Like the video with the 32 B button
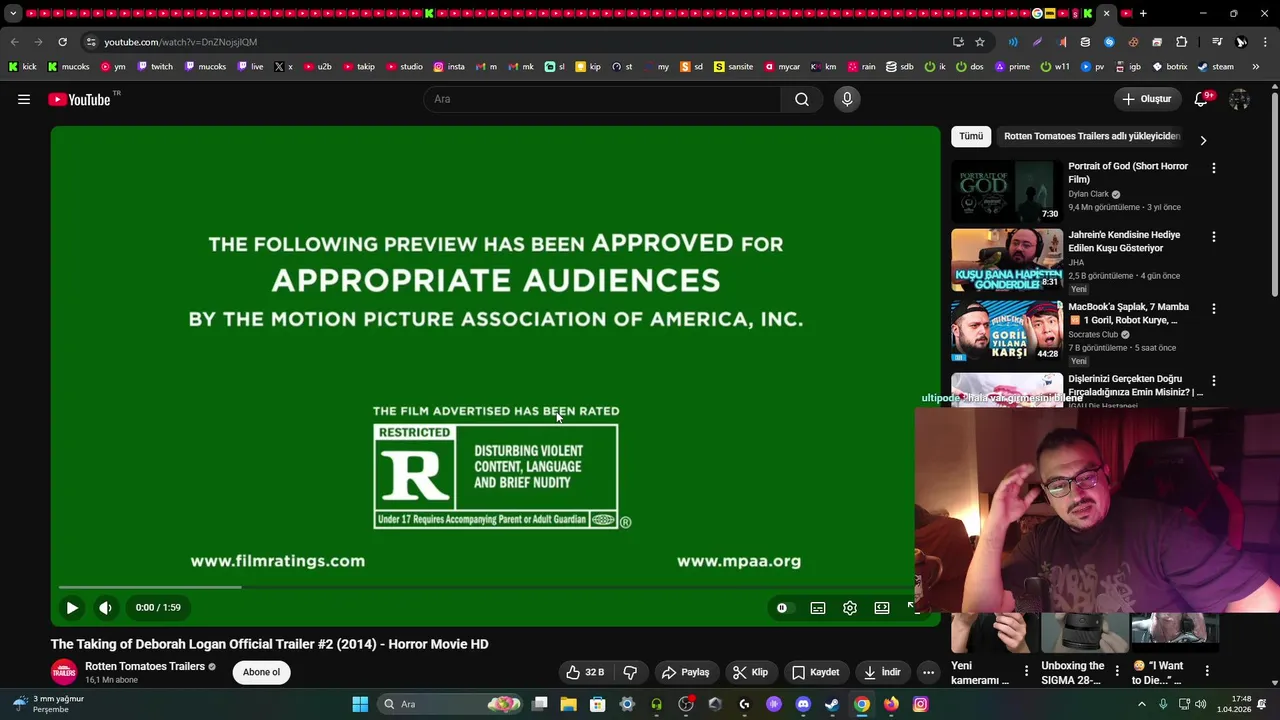Image resolution: width=1280 pixels, height=720 pixels. click(x=585, y=672)
